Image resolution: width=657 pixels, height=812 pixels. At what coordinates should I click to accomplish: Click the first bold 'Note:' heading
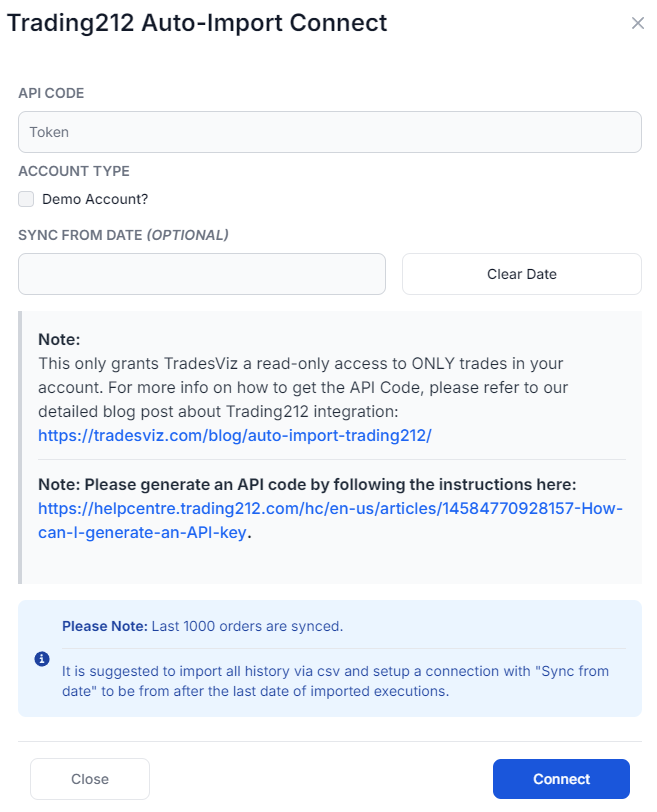tap(59, 340)
